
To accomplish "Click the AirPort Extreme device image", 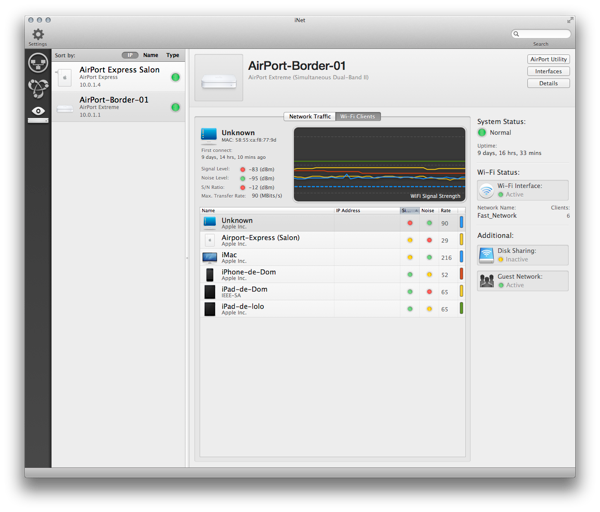I will pos(218,78).
